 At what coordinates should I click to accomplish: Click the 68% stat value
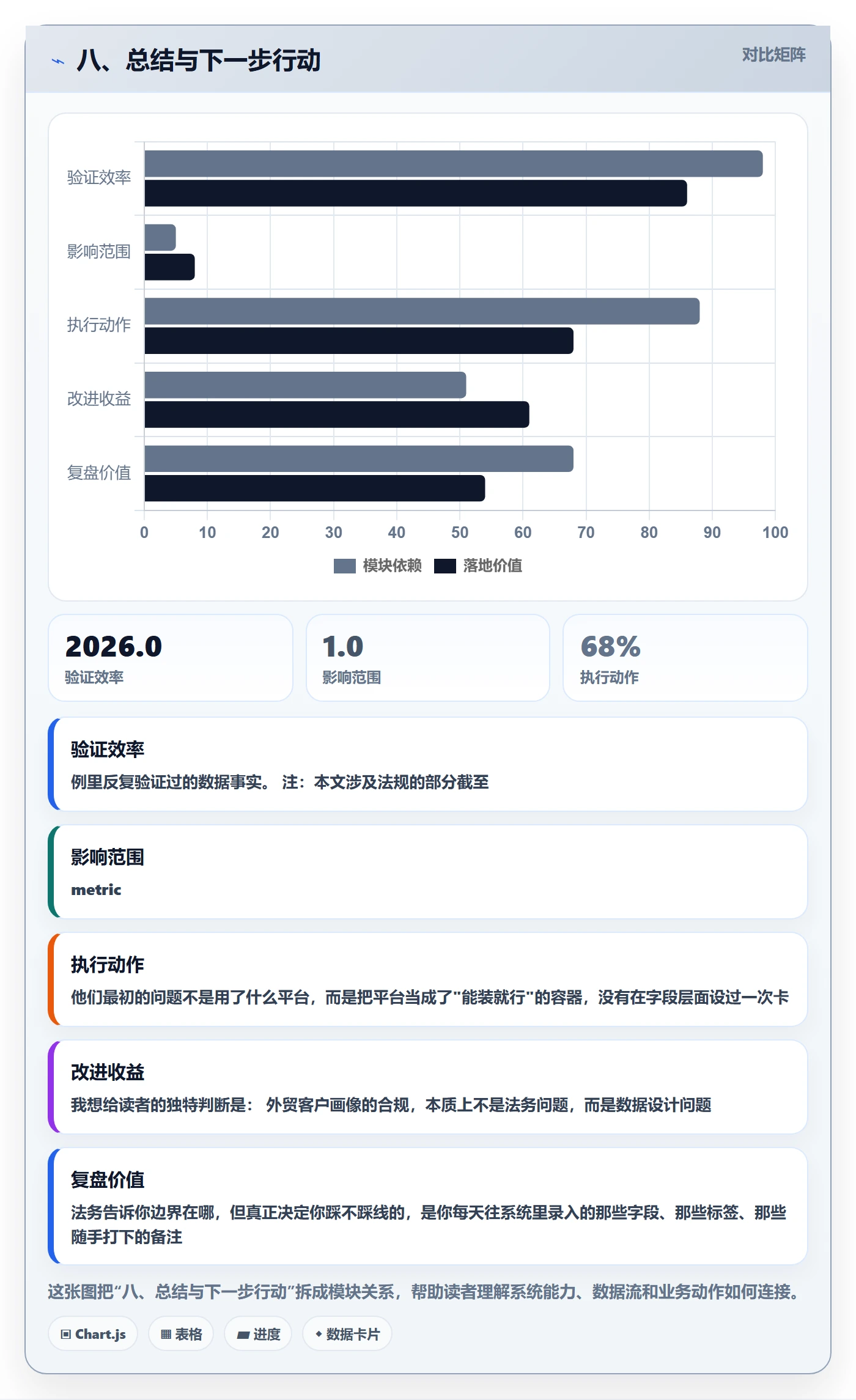point(610,646)
